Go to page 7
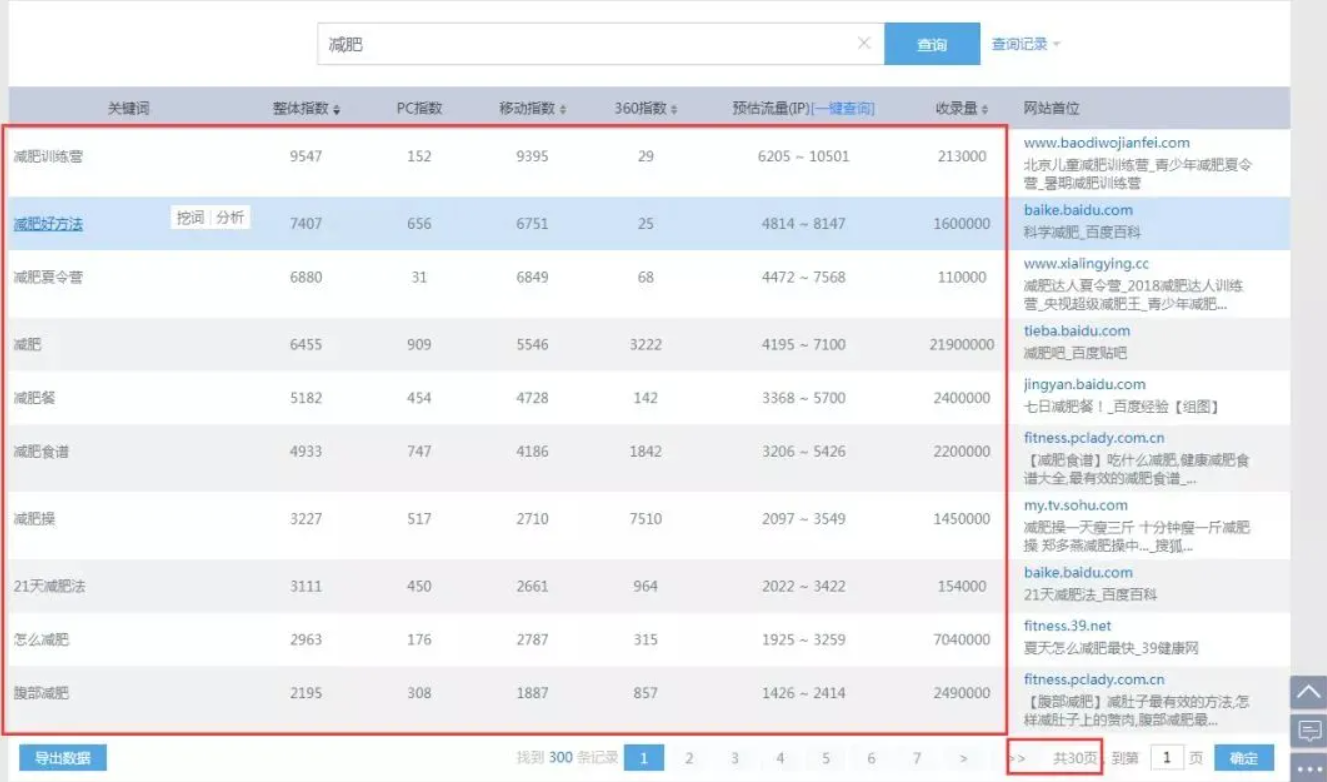This screenshot has height=782, width=1327. click(917, 758)
